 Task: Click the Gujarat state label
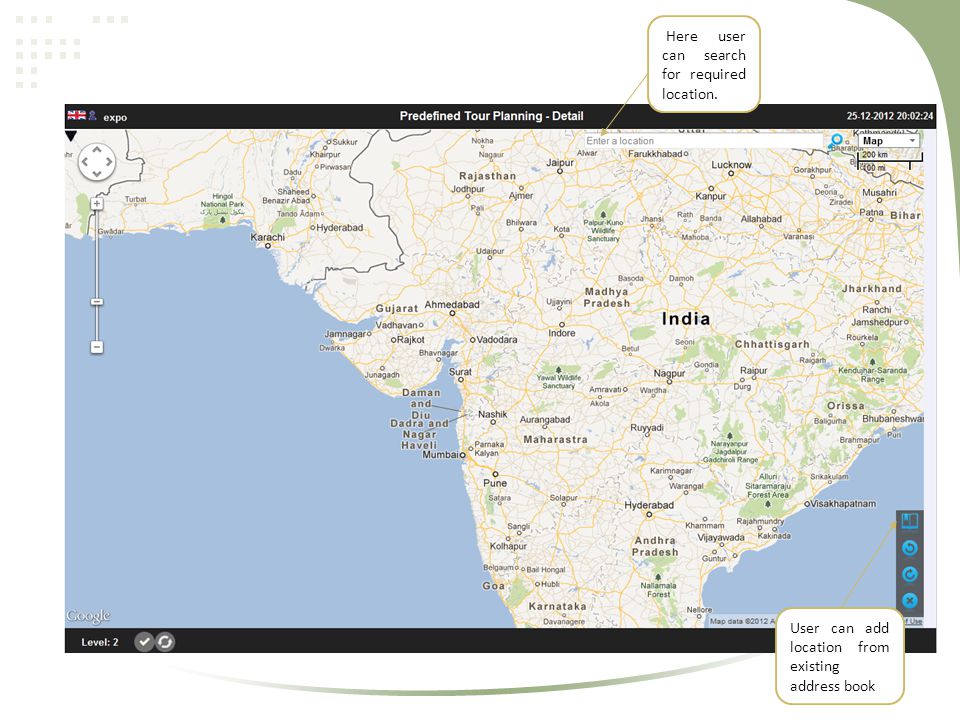397,308
